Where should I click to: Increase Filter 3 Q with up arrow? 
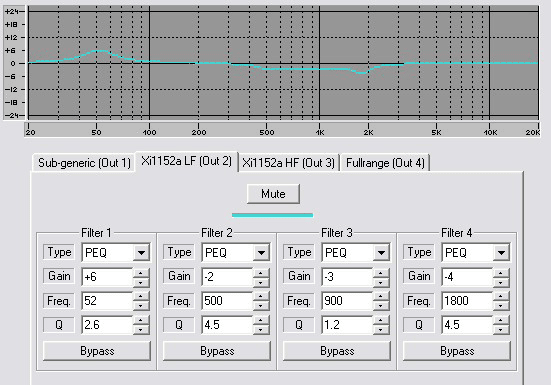pyautogui.click(x=381, y=320)
